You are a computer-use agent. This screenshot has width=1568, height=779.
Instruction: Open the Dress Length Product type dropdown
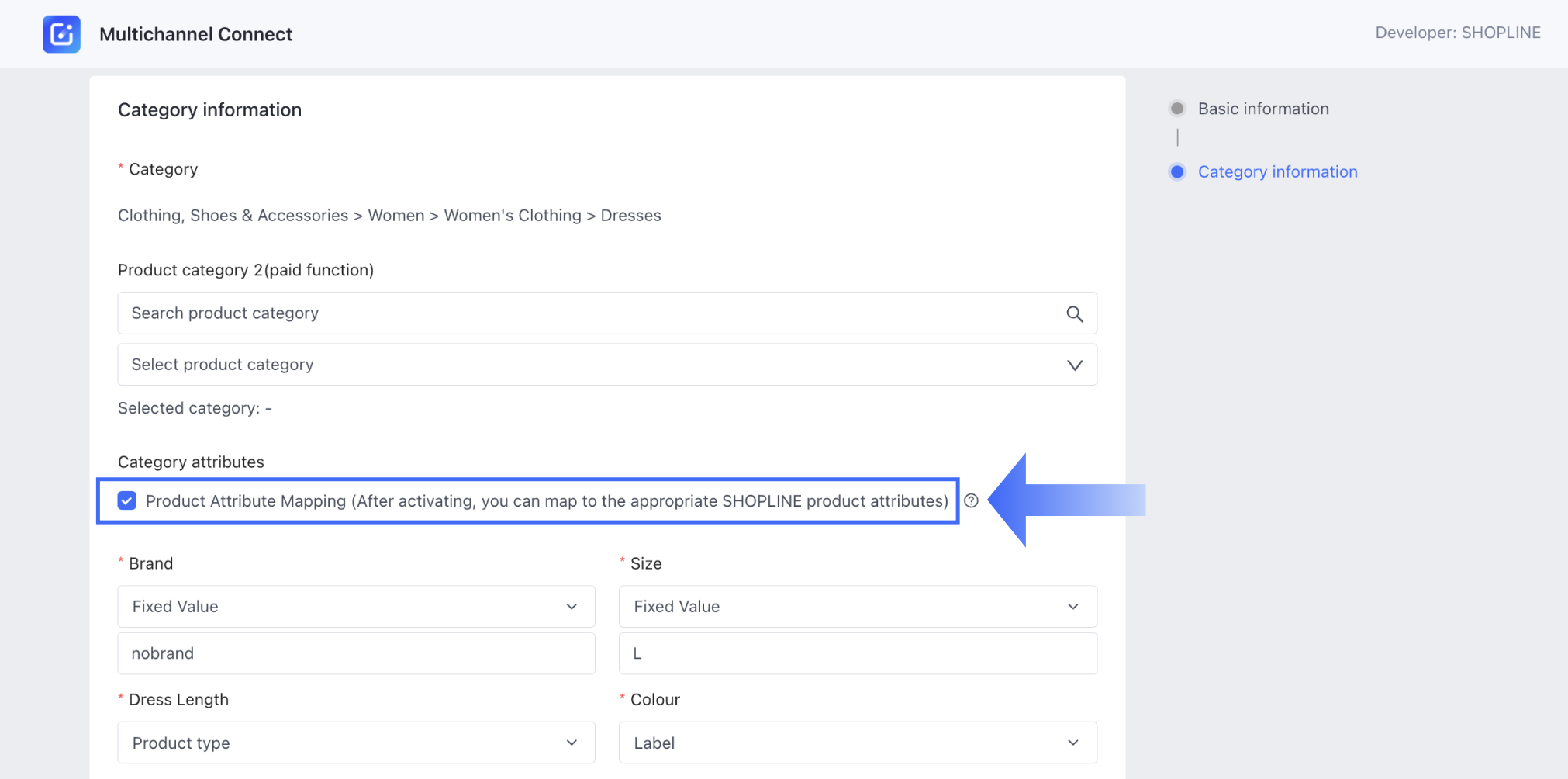356,743
